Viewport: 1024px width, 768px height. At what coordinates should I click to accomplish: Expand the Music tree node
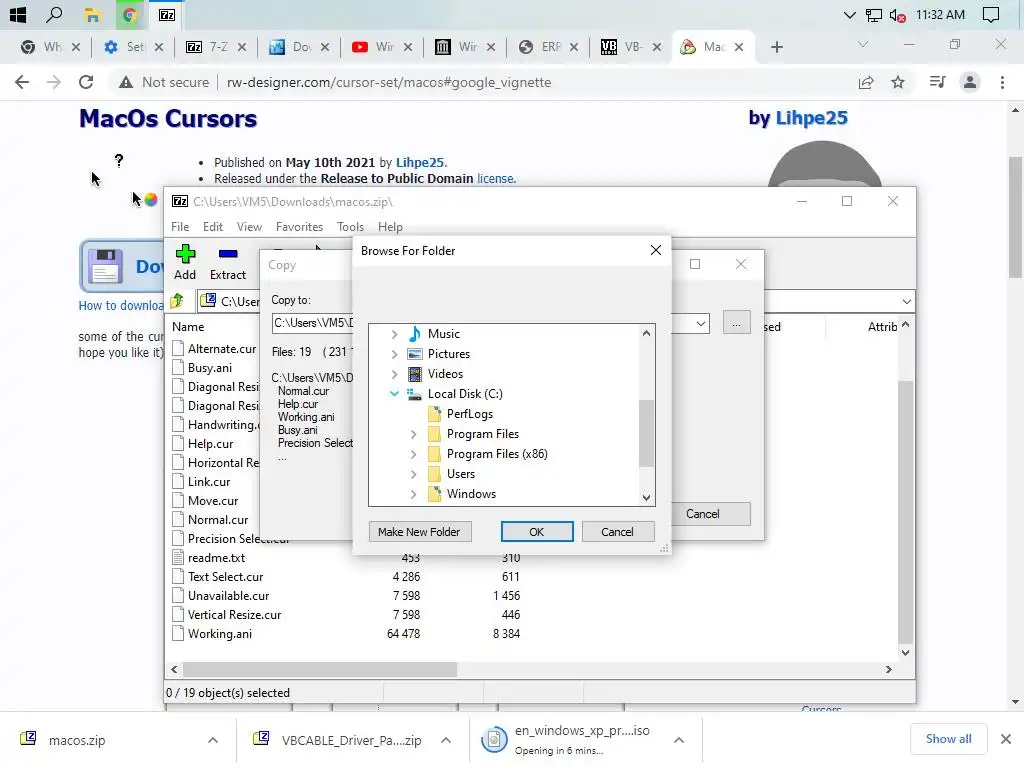[394, 334]
